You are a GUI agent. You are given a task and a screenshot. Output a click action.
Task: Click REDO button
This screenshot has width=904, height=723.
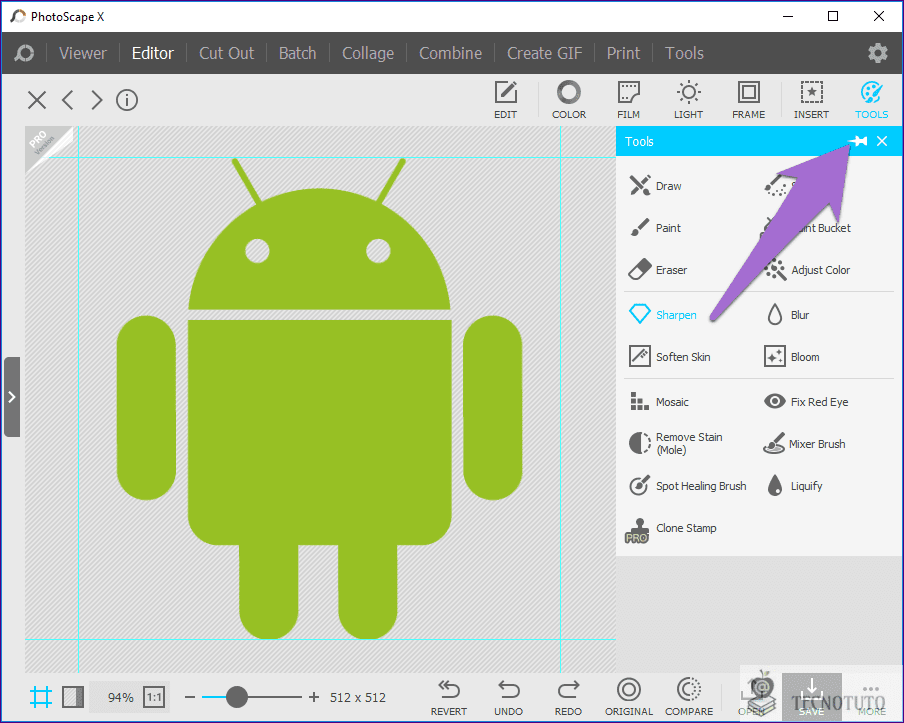[x=568, y=698]
